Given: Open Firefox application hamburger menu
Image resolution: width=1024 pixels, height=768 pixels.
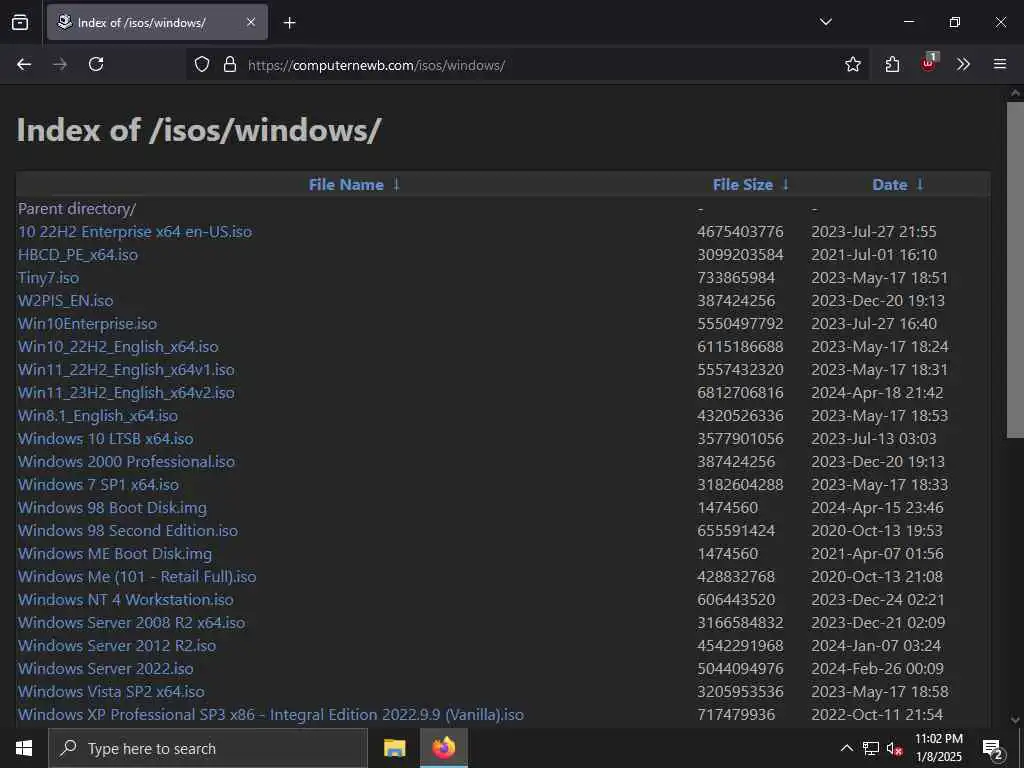Looking at the screenshot, I should [1000, 64].
